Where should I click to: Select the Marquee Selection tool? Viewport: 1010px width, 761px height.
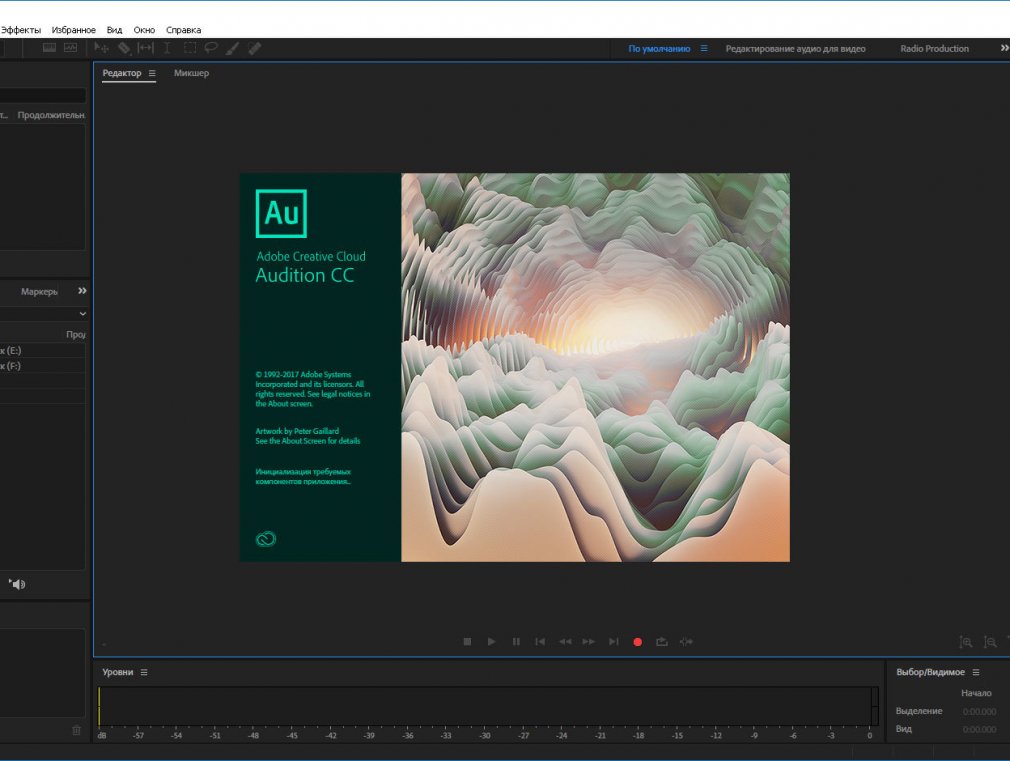point(189,48)
